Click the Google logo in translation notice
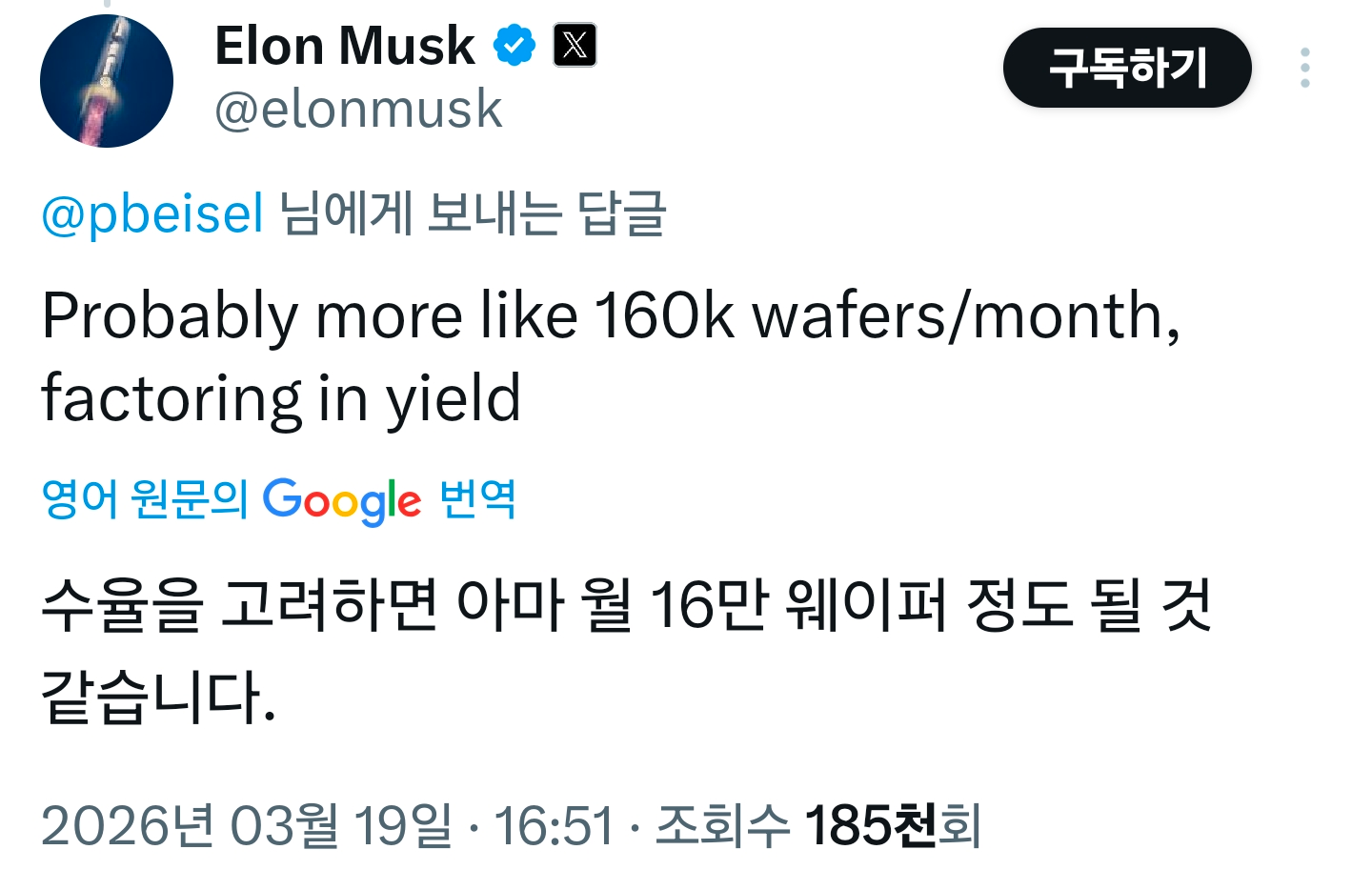The width and height of the screenshot is (1372, 870). (341, 500)
